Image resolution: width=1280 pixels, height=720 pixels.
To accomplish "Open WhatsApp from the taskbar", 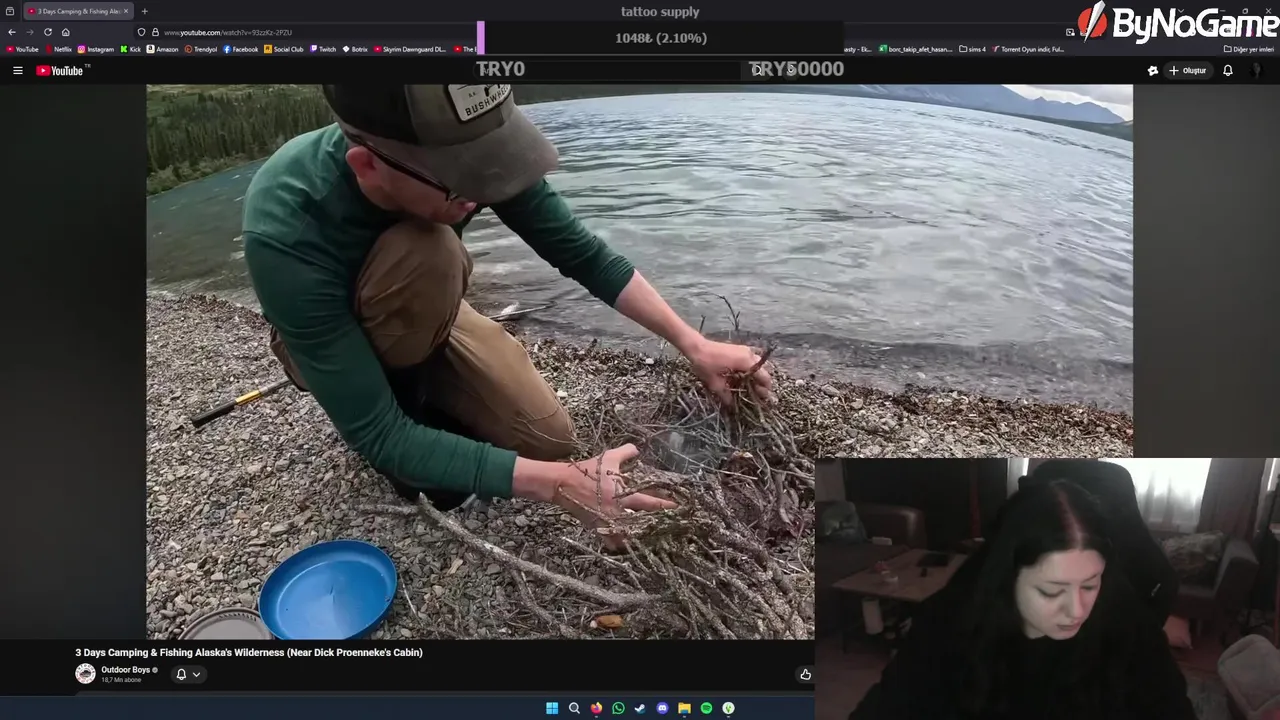I will point(618,708).
